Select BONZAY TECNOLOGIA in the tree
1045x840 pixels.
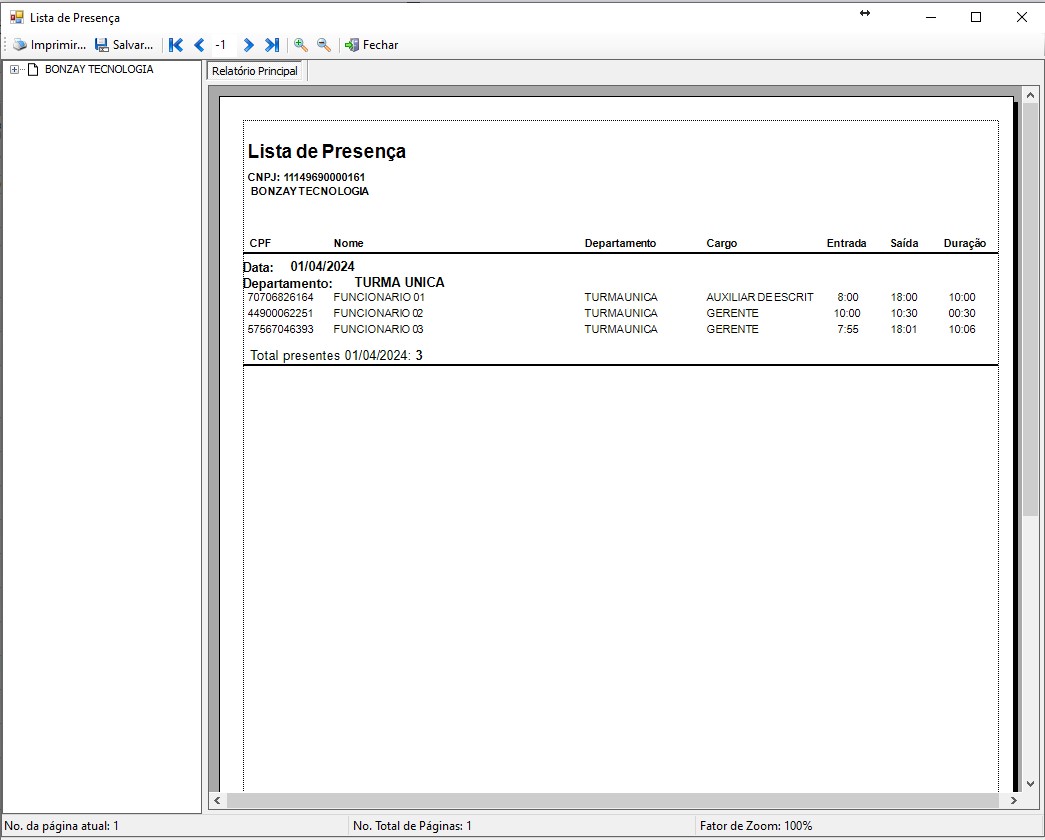98,70
